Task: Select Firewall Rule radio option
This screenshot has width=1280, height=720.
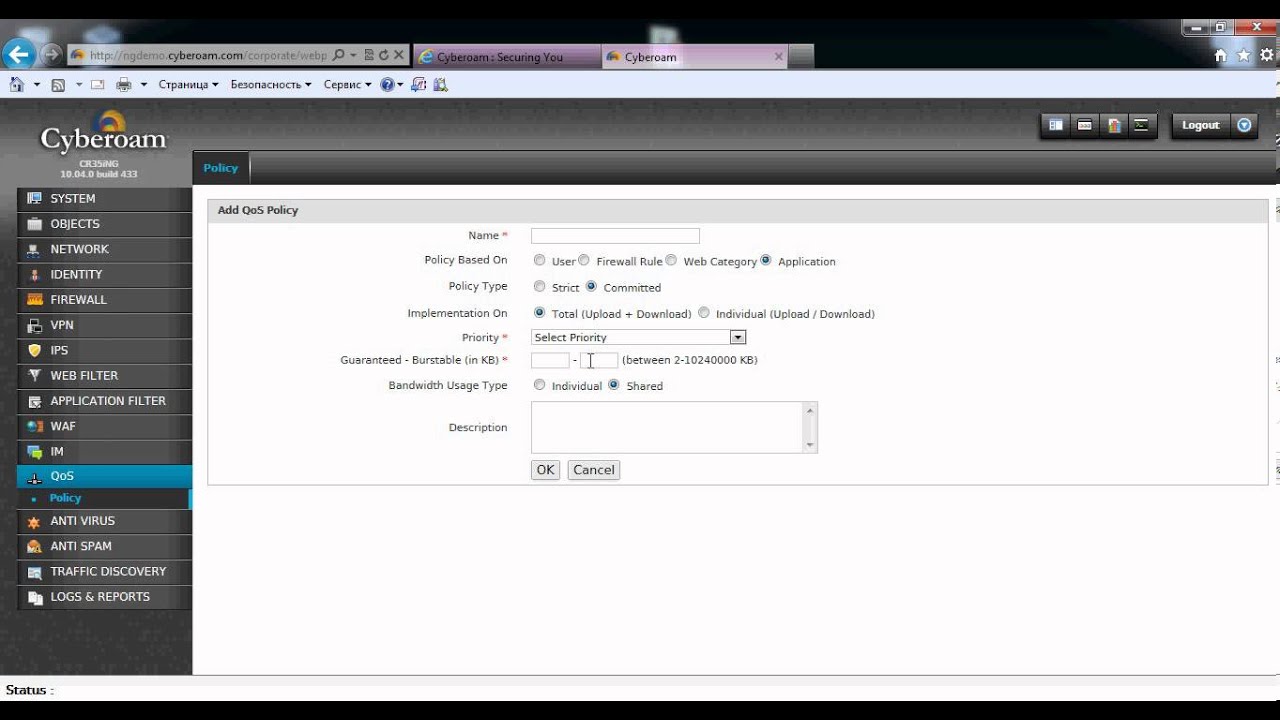Action: pyautogui.click(x=584, y=260)
